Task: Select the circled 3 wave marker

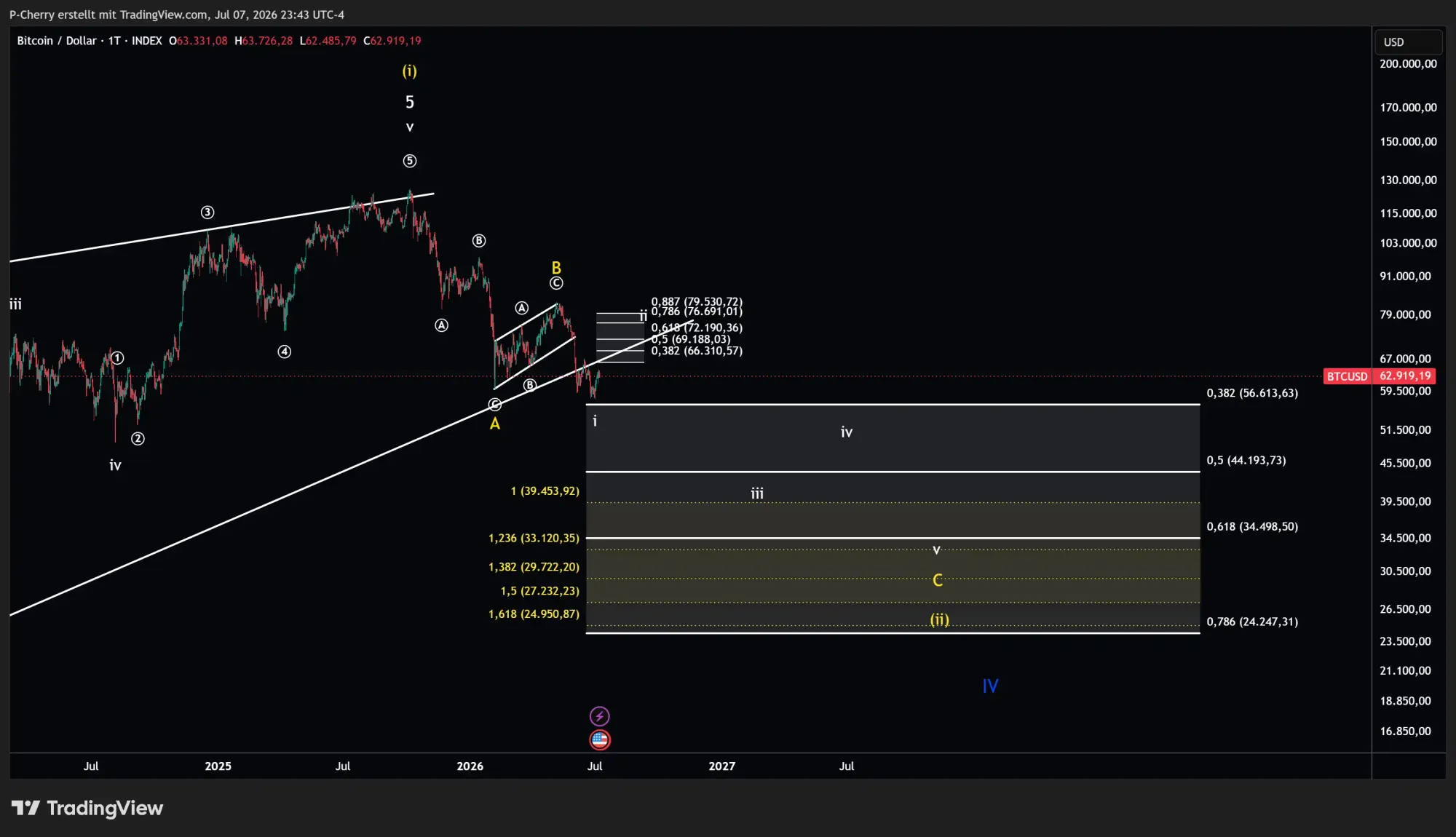Action: click(x=207, y=213)
